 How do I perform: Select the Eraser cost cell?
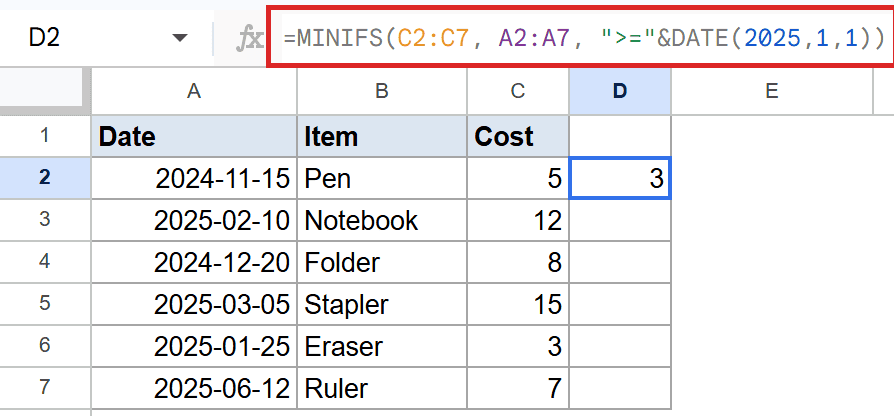[518, 346]
